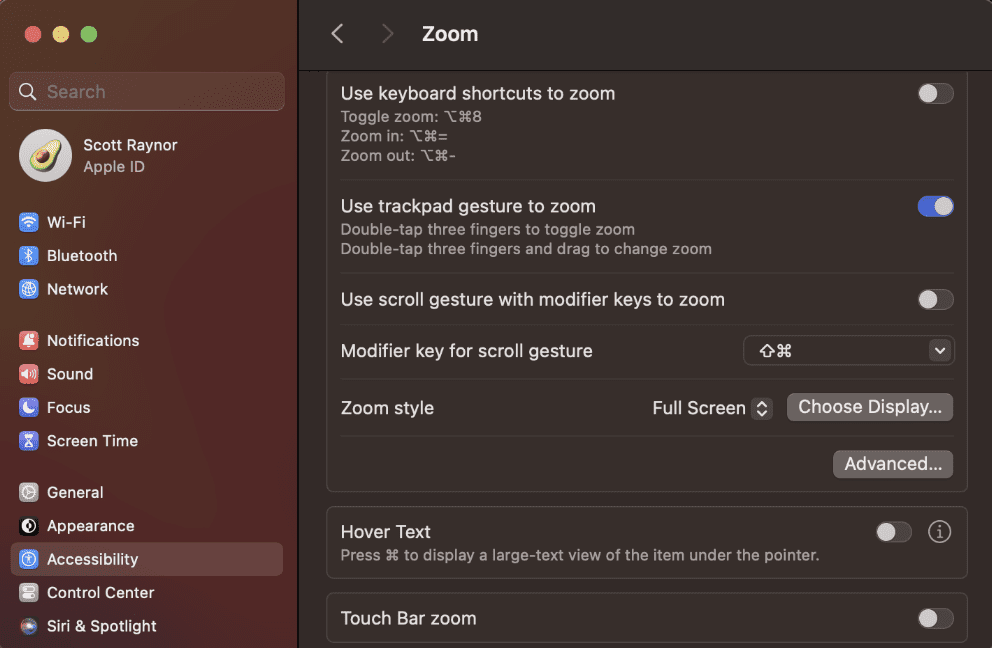992x648 pixels.
Task: Open Control Center settings
Action: (x=100, y=592)
